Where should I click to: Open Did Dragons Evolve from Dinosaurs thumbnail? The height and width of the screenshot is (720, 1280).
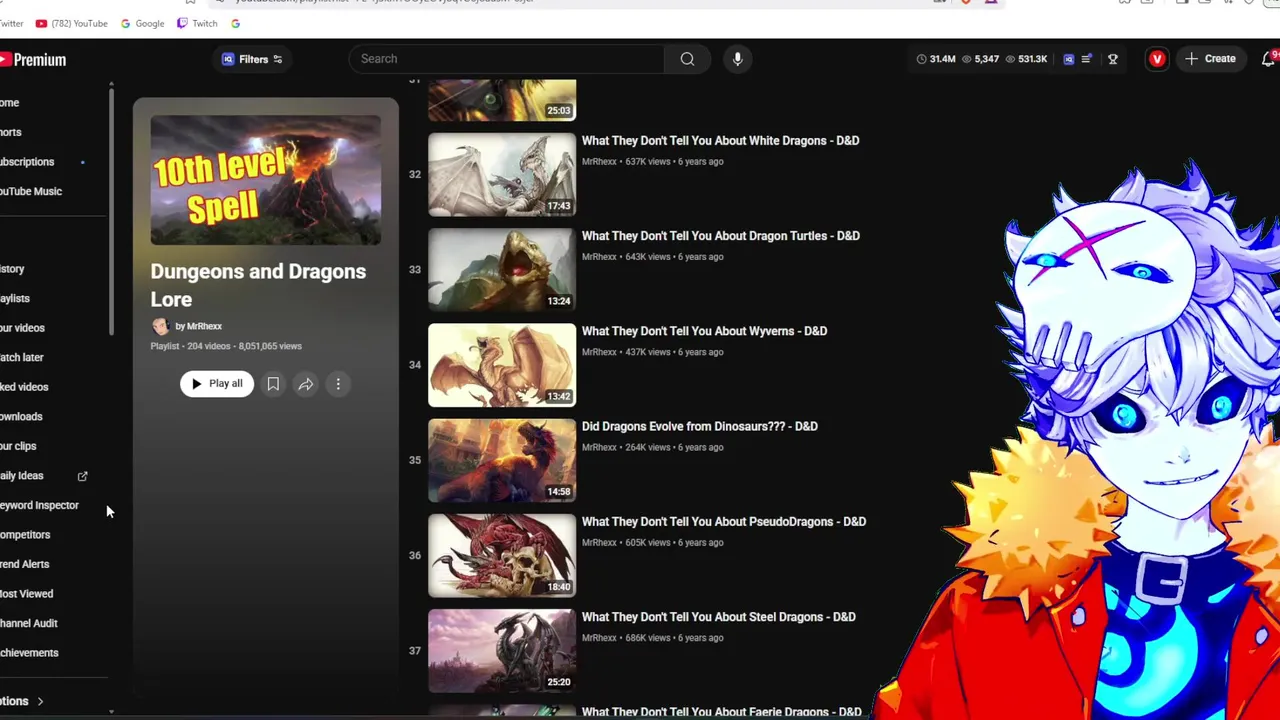(502, 460)
